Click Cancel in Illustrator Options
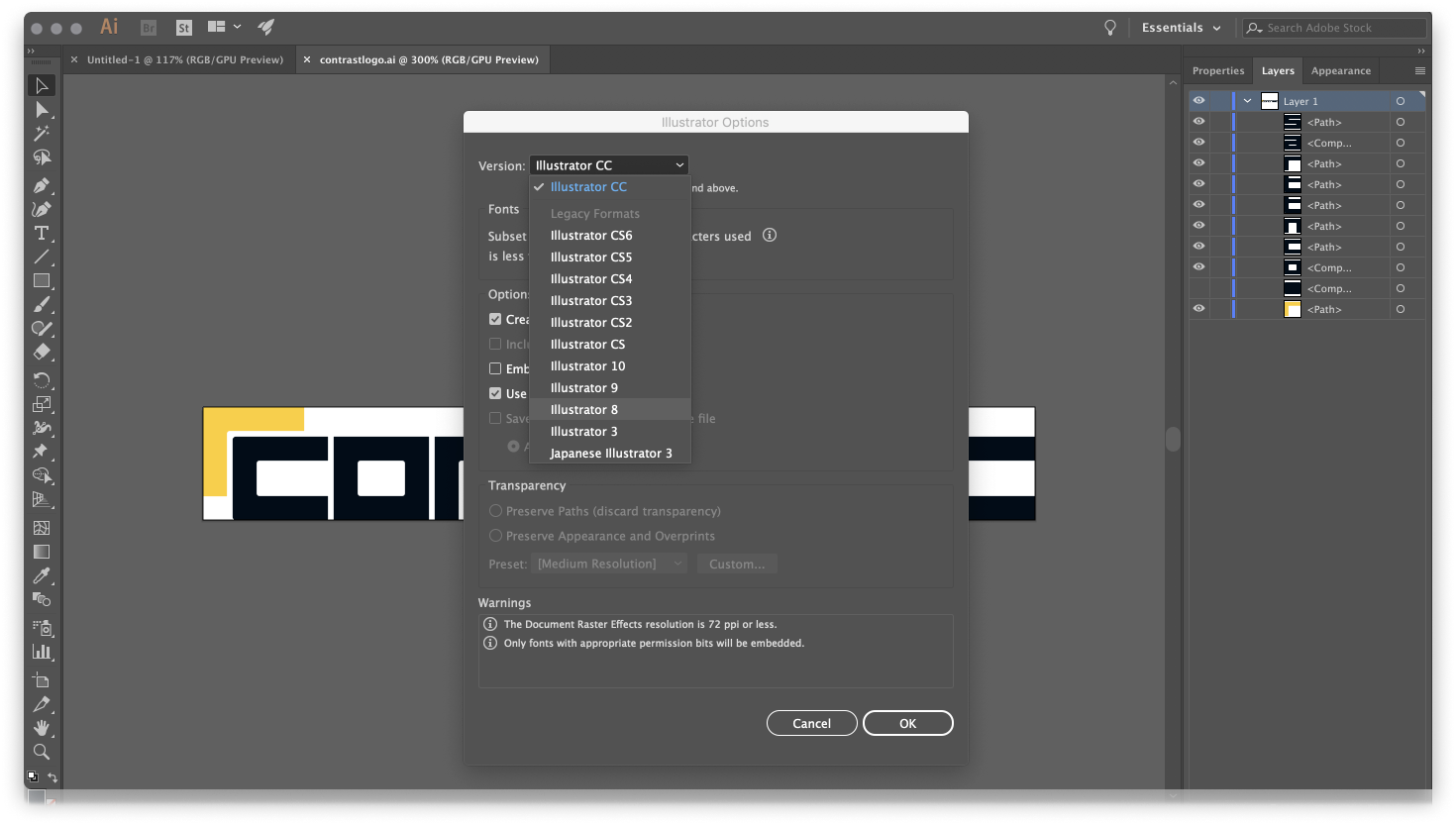Screen dimensions: 1456x825 pos(812,723)
